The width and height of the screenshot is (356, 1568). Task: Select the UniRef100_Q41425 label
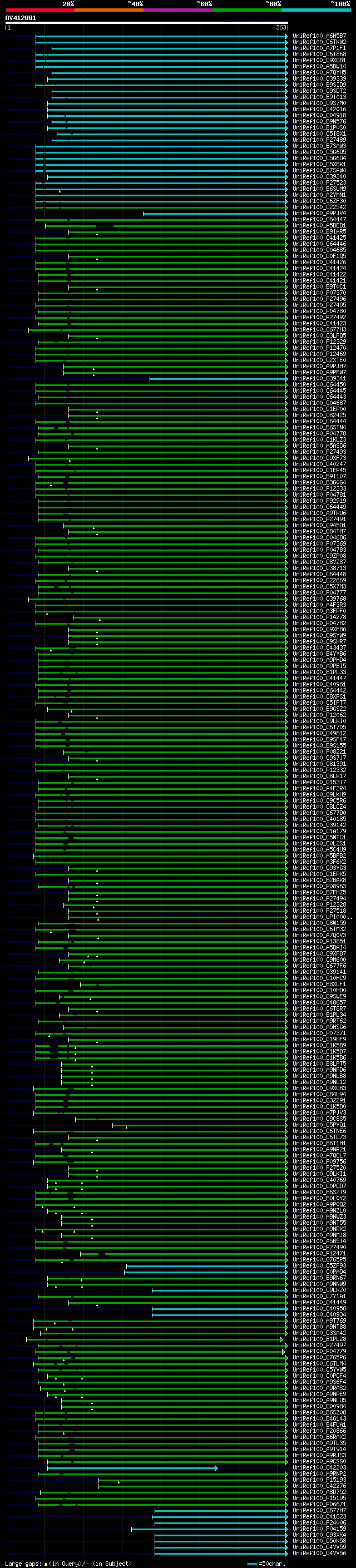(319, 238)
